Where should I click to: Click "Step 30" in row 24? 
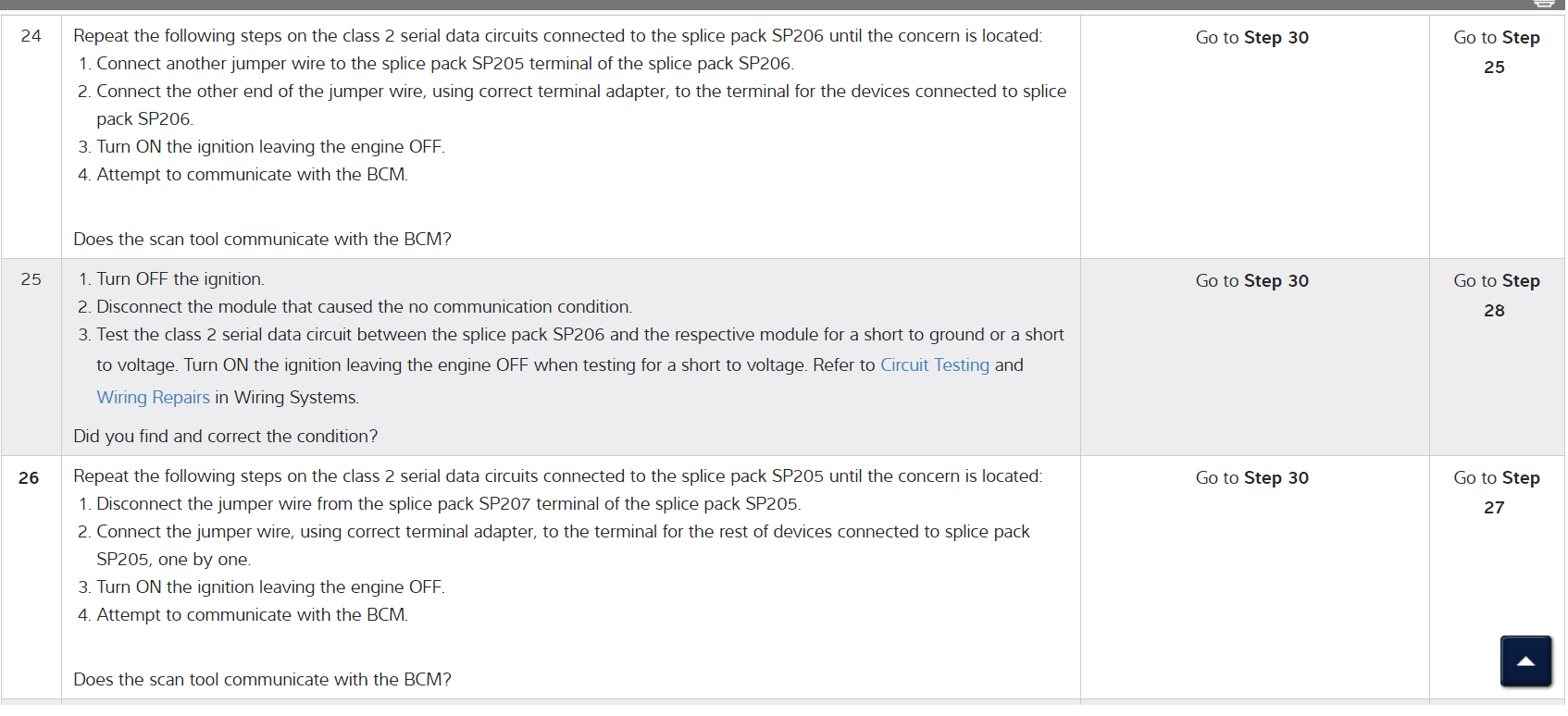pyautogui.click(x=1276, y=38)
